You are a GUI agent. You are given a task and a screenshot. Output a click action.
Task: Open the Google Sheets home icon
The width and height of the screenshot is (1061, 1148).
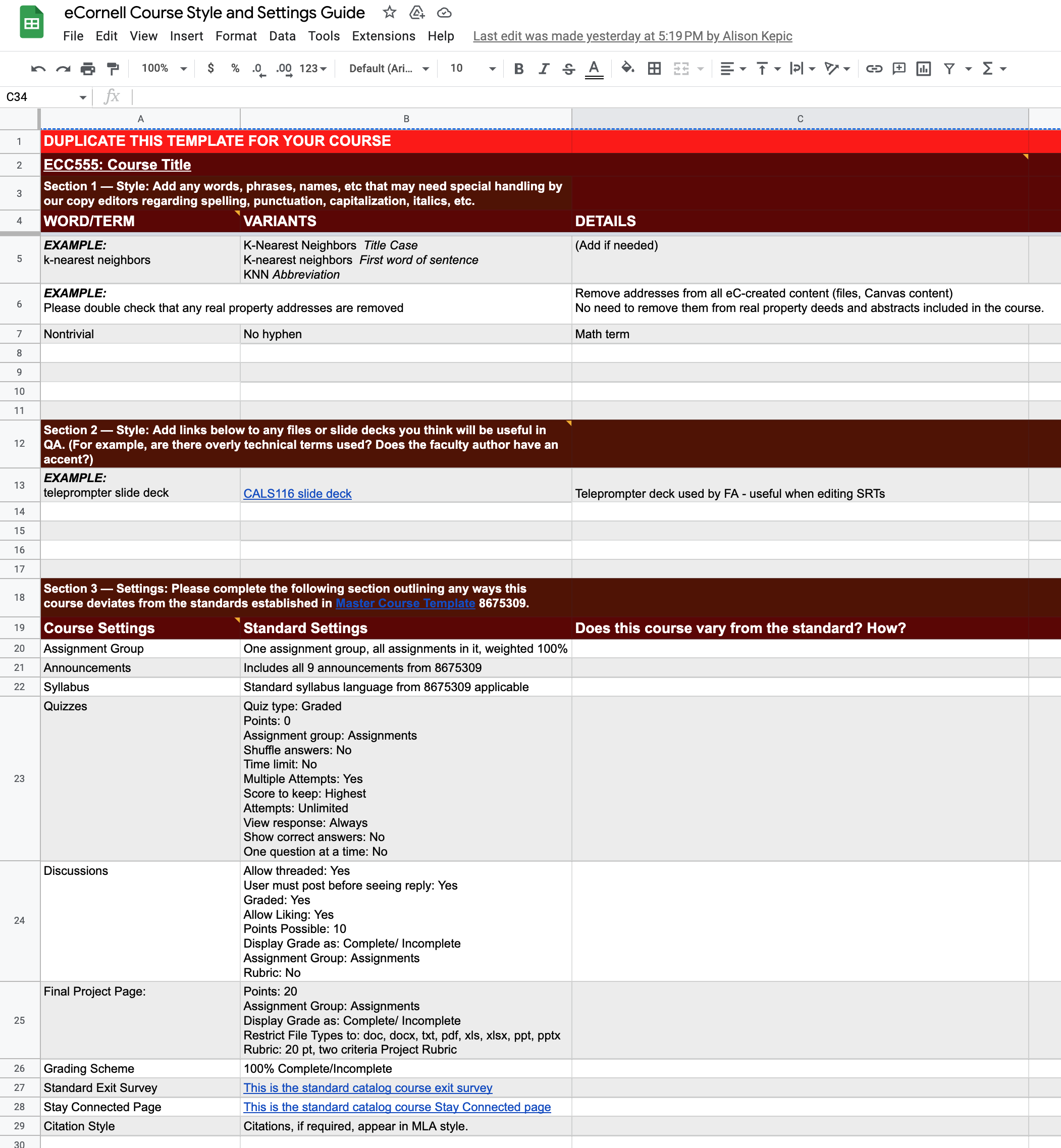[32, 22]
